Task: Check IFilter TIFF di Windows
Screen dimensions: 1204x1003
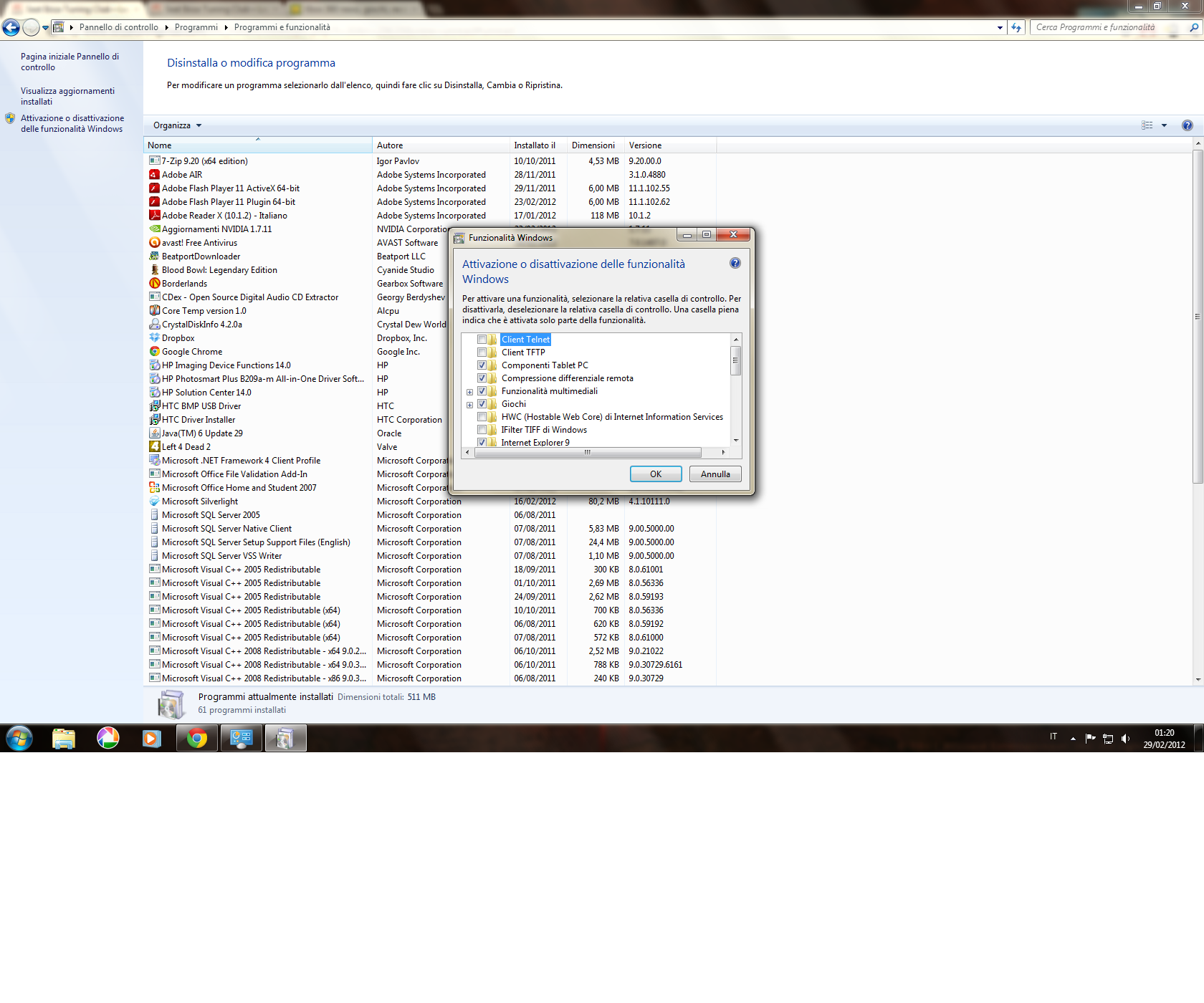Action: (x=482, y=430)
